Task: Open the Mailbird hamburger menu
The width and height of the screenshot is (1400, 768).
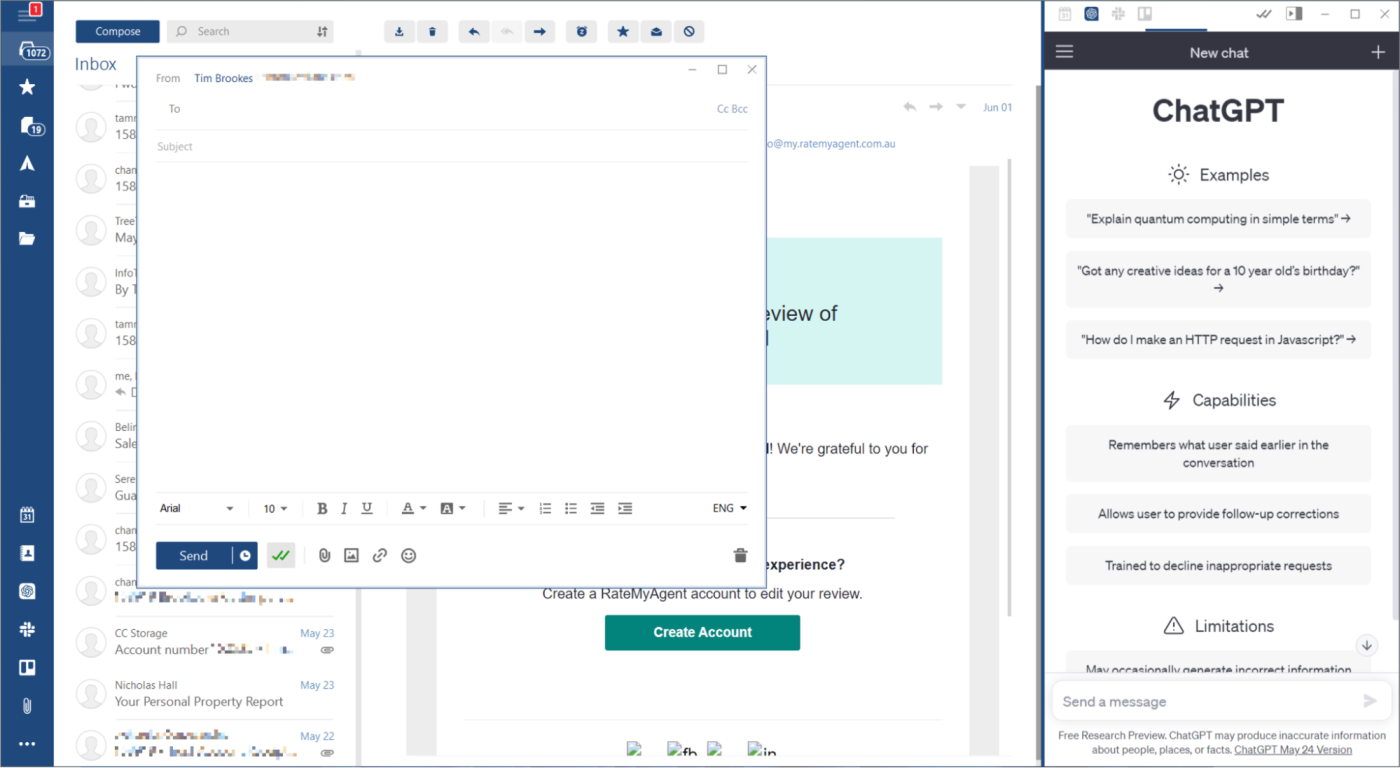Action: pyautogui.click(x=27, y=14)
